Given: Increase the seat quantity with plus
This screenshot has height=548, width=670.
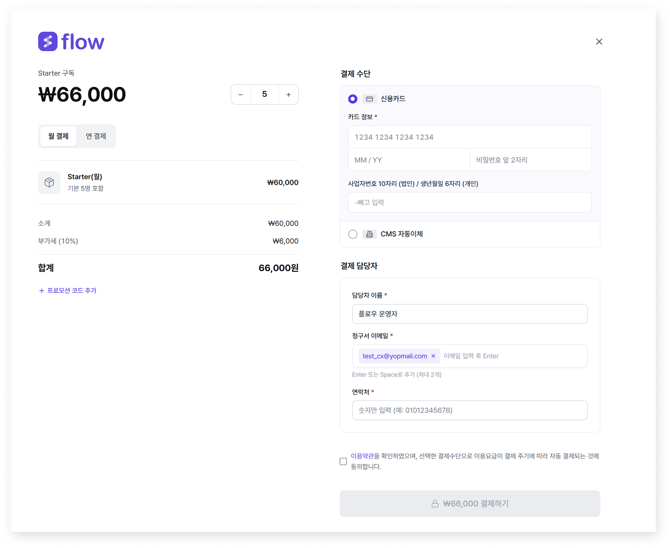Looking at the screenshot, I should [288, 94].
